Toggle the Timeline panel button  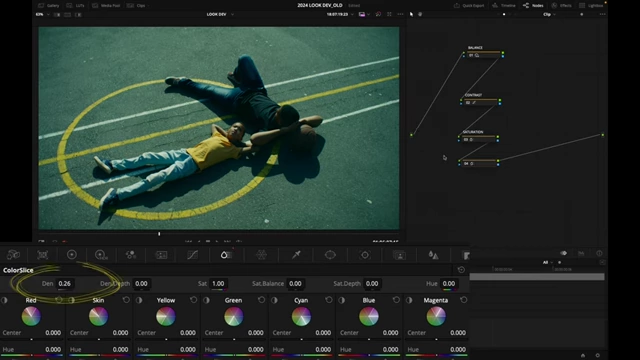[x=504, y=6]
